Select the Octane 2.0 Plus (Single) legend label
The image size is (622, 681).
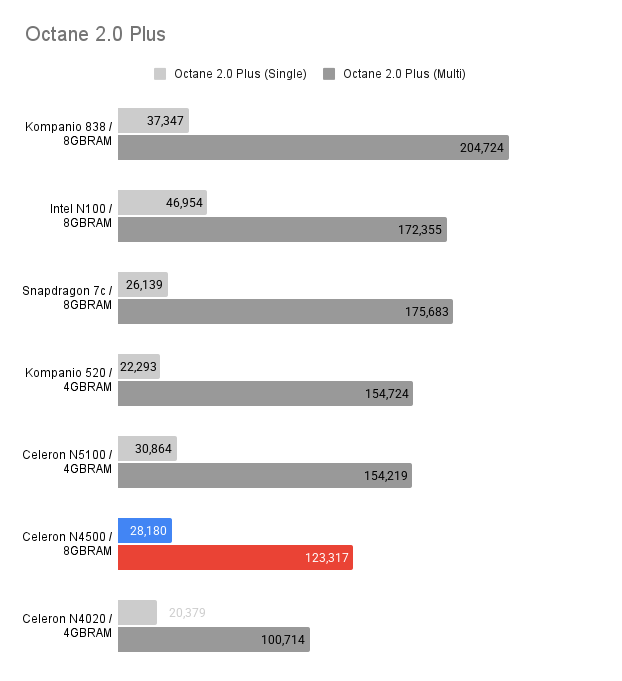pos(240,74)
